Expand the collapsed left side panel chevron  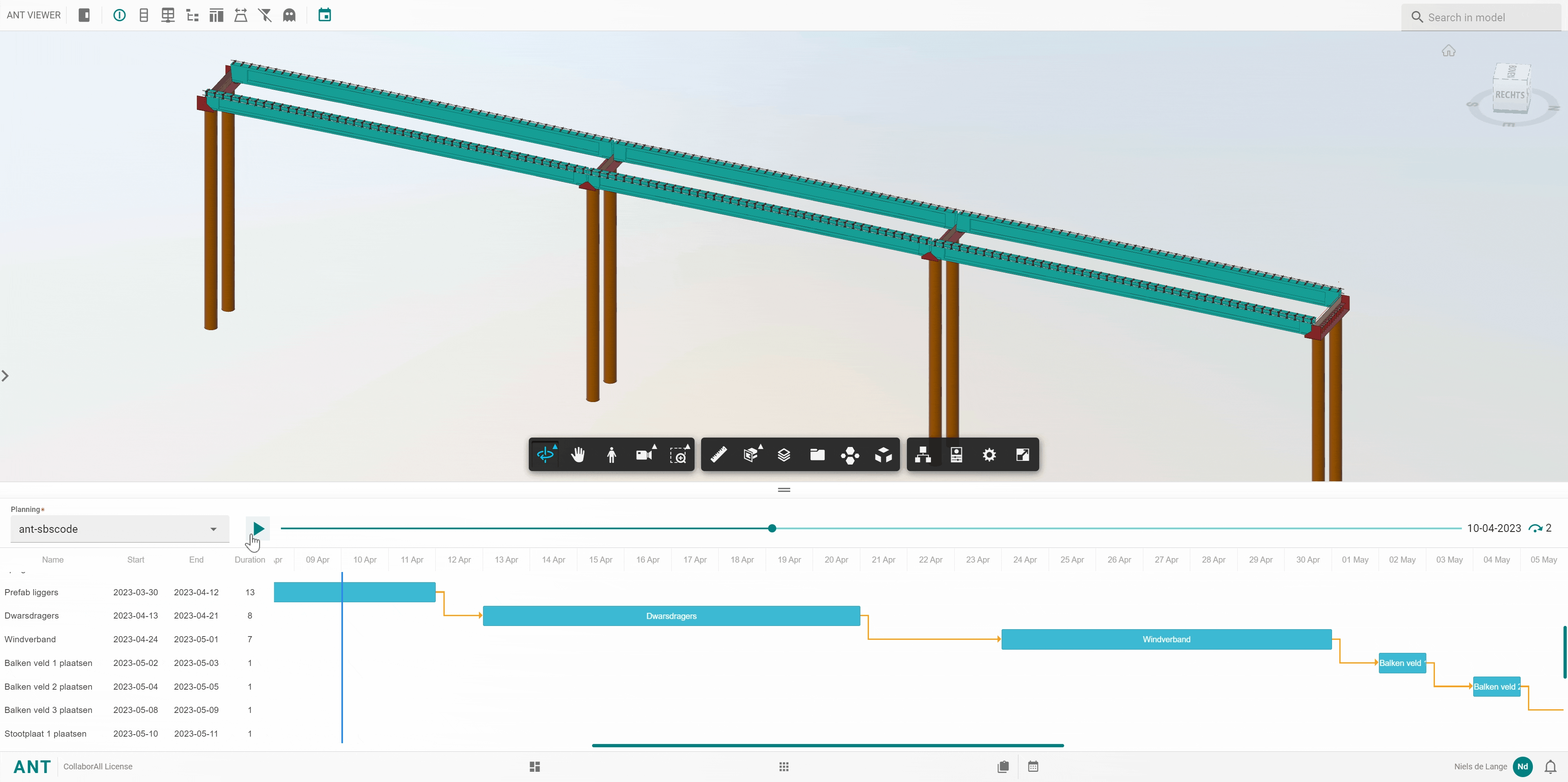click(x=5, y=376)
